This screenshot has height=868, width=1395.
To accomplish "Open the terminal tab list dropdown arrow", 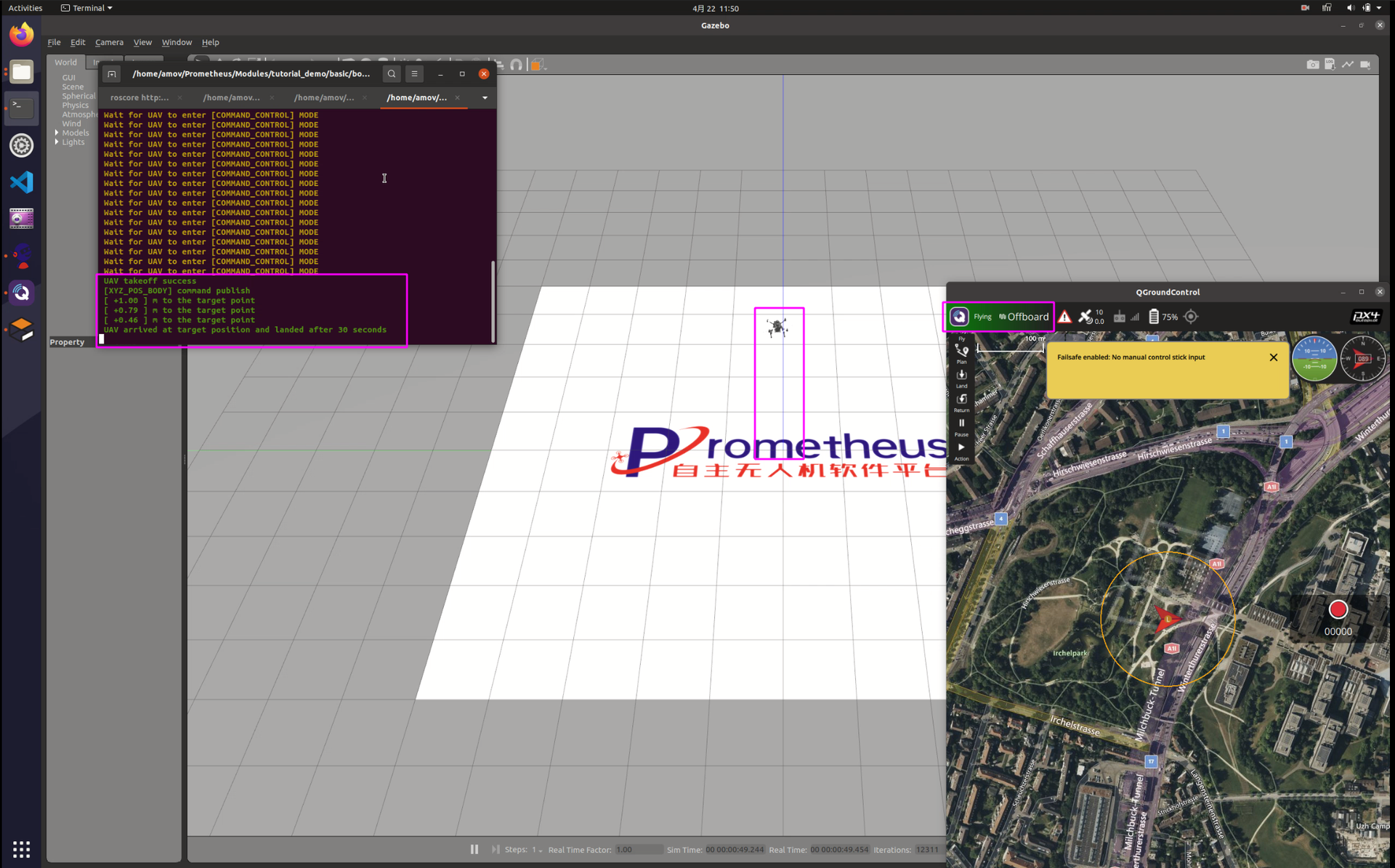I will tap(485, 97).
